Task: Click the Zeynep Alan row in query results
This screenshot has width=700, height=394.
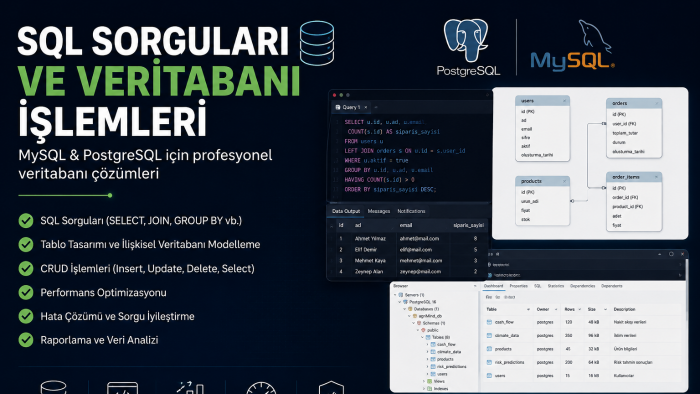Action: 408,271
